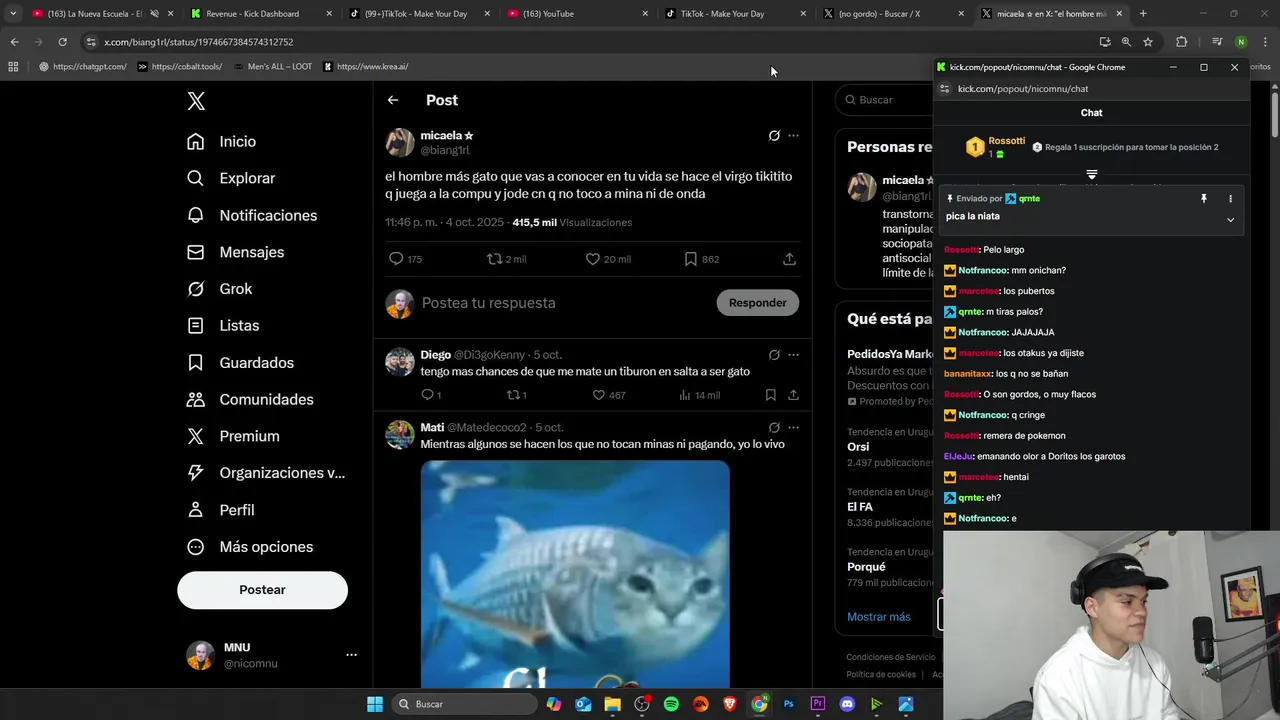1280x720 pixels.
Task: Bookmark Diego's reply
Action: (x=770, y=395)
